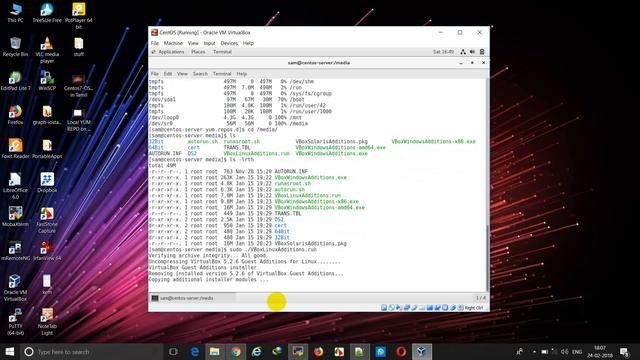
Task: Open the Windows Action Center notifications icon
Action: click(624, 351)
